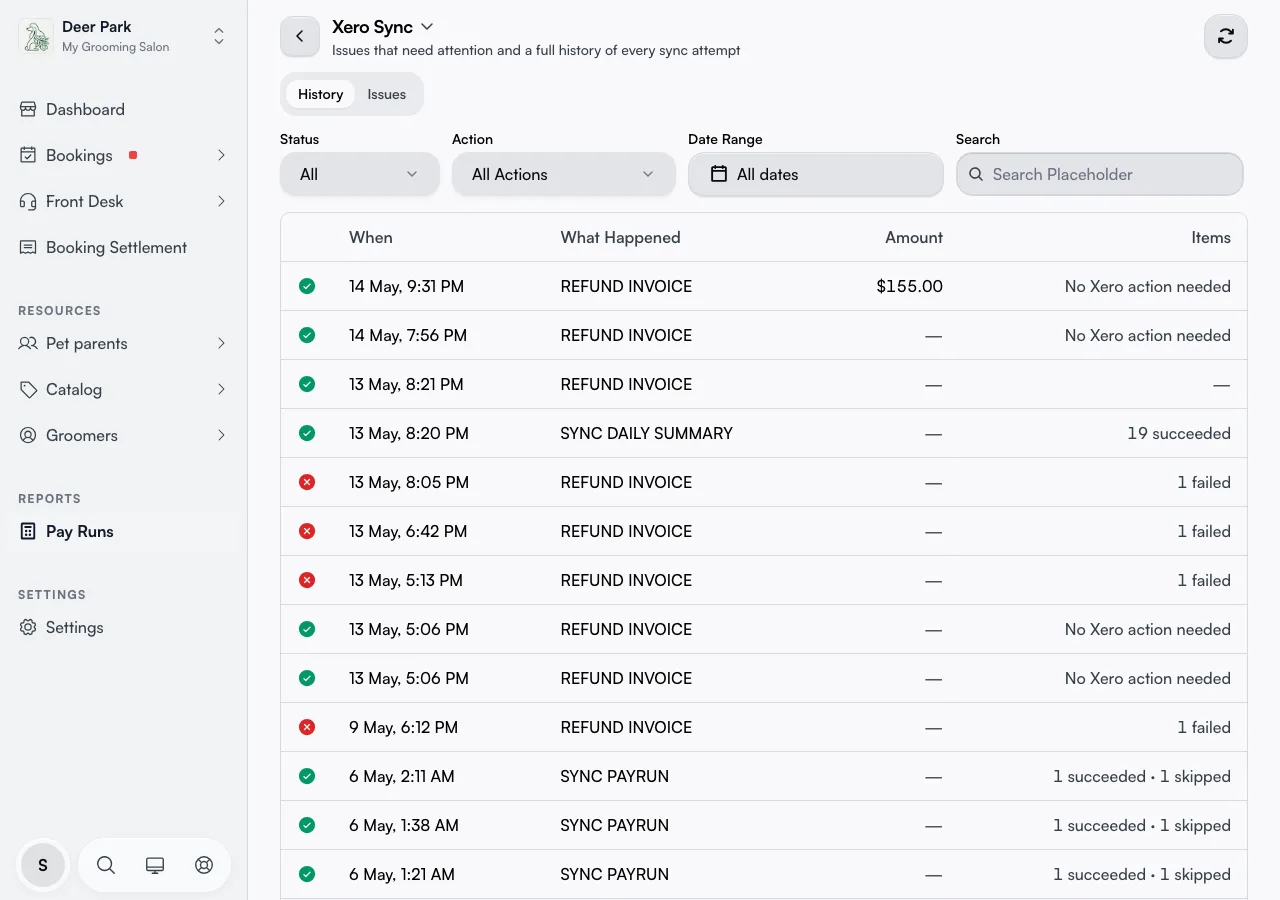Focus the Search Placeholder field
This screenshot has height=900, width=1280.
tap(1100, 174)
